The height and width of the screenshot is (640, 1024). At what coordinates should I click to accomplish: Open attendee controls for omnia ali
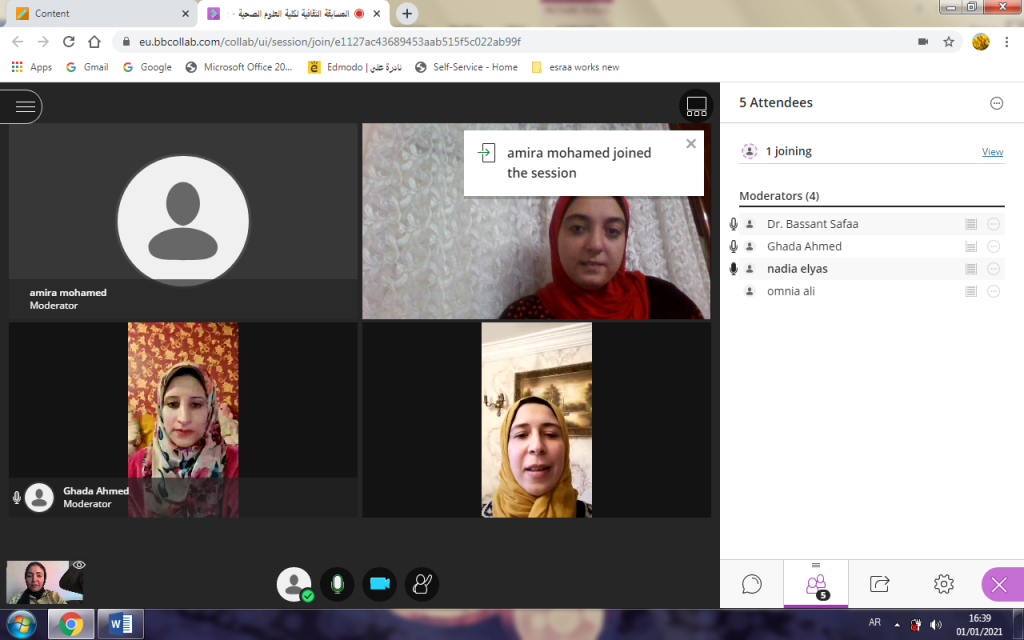[x=993, y=291]
